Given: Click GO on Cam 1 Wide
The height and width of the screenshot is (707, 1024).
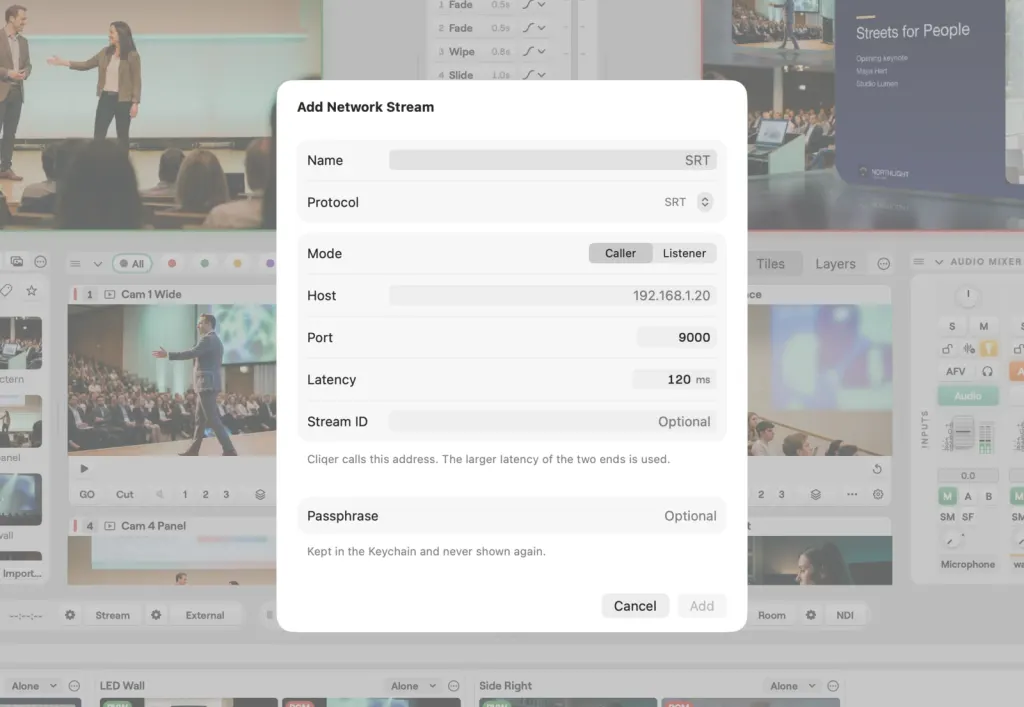Looking at the screenshot, I should [87, 494].
